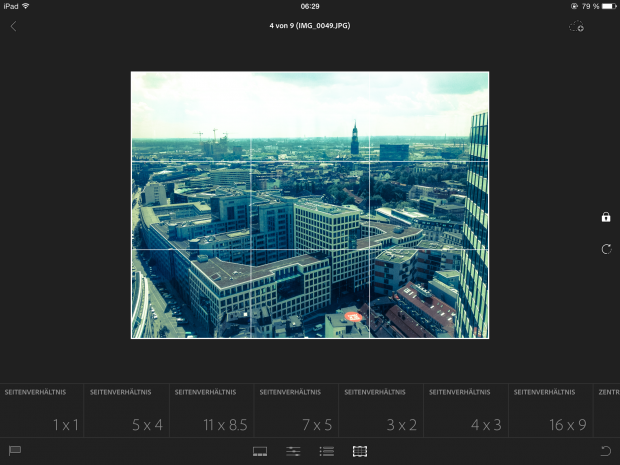
Task: Undo the last edit
Action: (606, 451)
